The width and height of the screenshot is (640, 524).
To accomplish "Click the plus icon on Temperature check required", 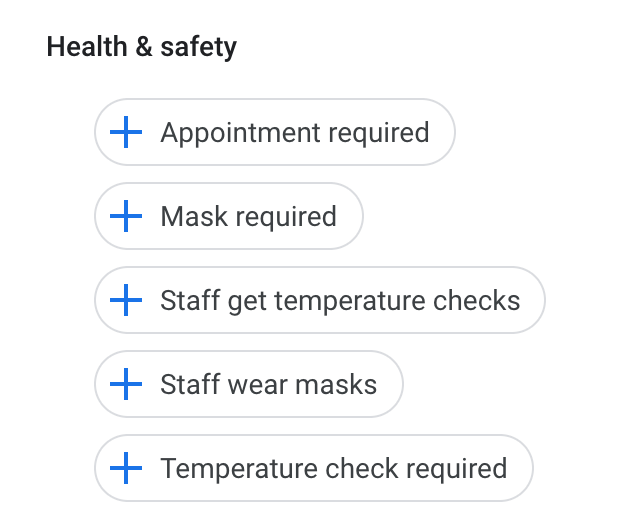I will click(x=126, y=468).
